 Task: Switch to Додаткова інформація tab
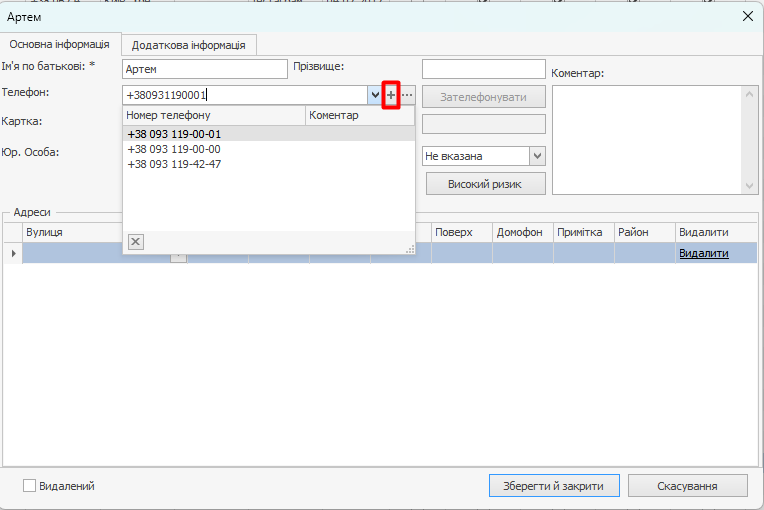click(x=190, y=45)
